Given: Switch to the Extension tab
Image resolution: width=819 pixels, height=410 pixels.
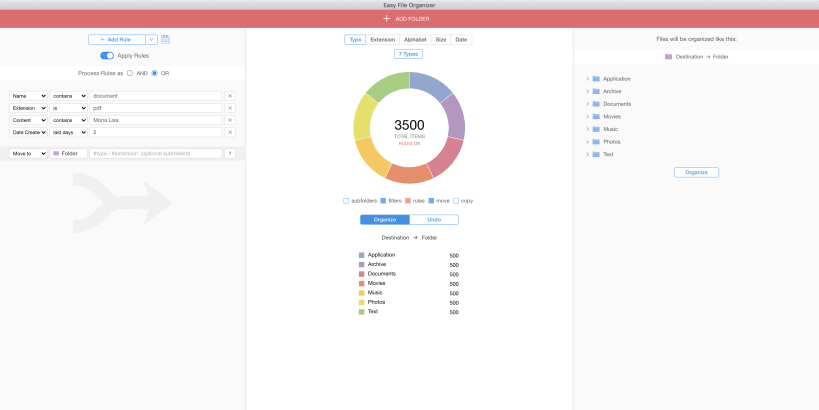Looking at the screenshot, I should coord(383,40).
